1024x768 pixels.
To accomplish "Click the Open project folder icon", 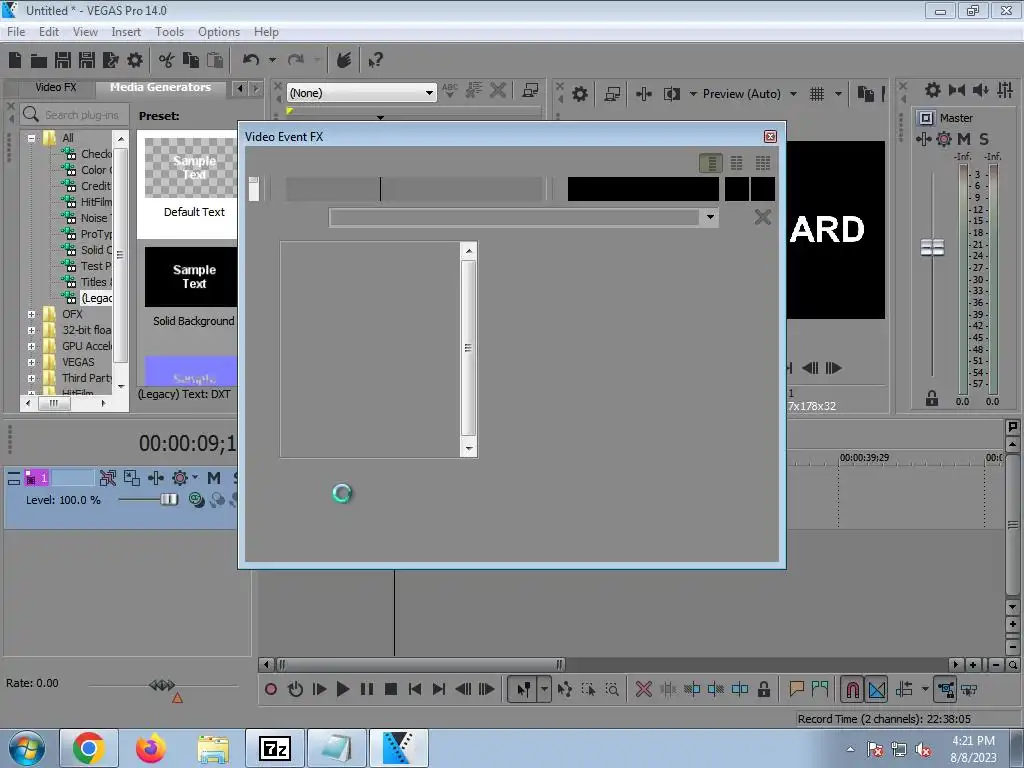I will pyautogui.click(x=39, y=61).
